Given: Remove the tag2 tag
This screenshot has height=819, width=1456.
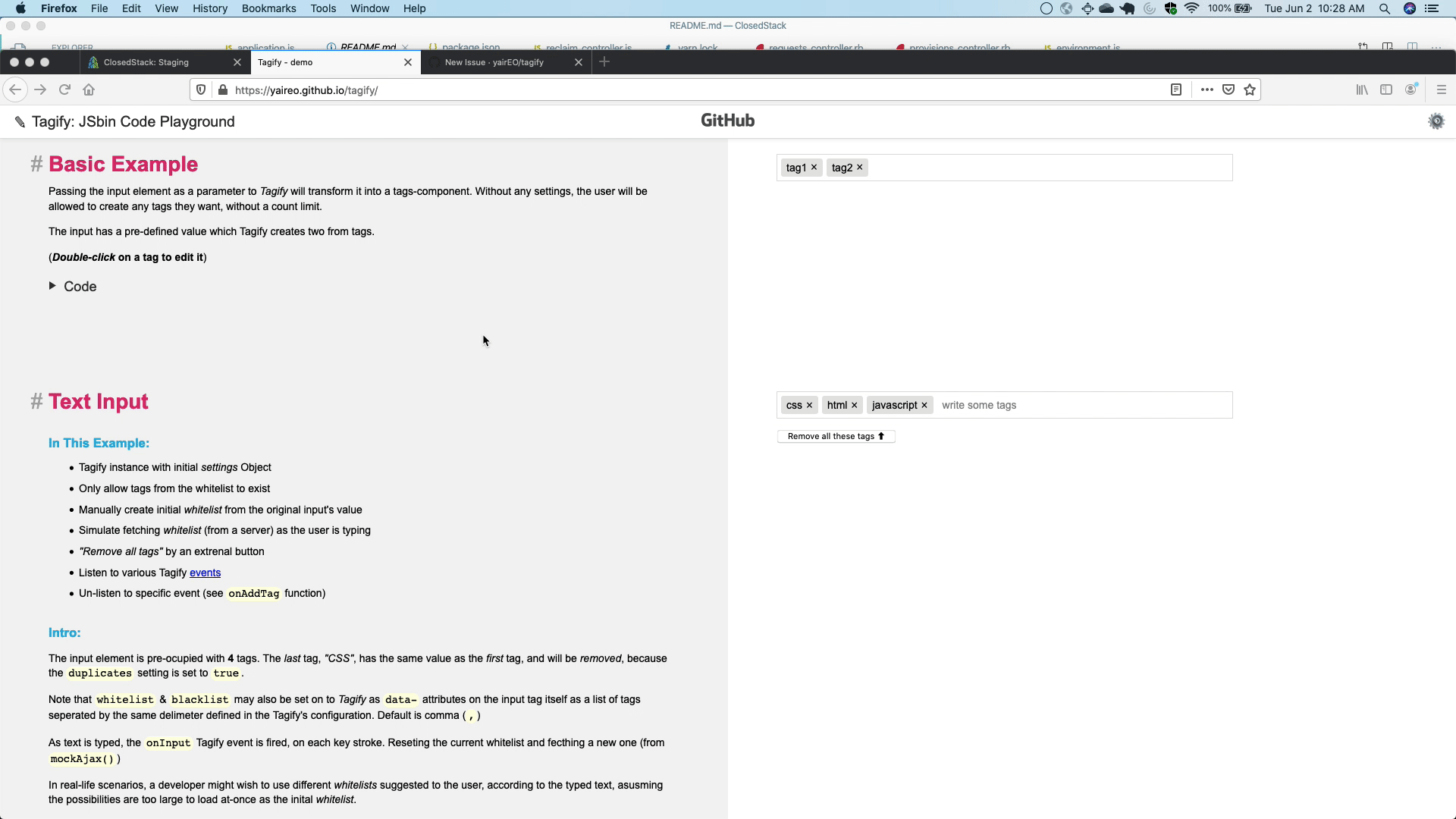Looking at the screenshot, I should (x=859, y=168).
